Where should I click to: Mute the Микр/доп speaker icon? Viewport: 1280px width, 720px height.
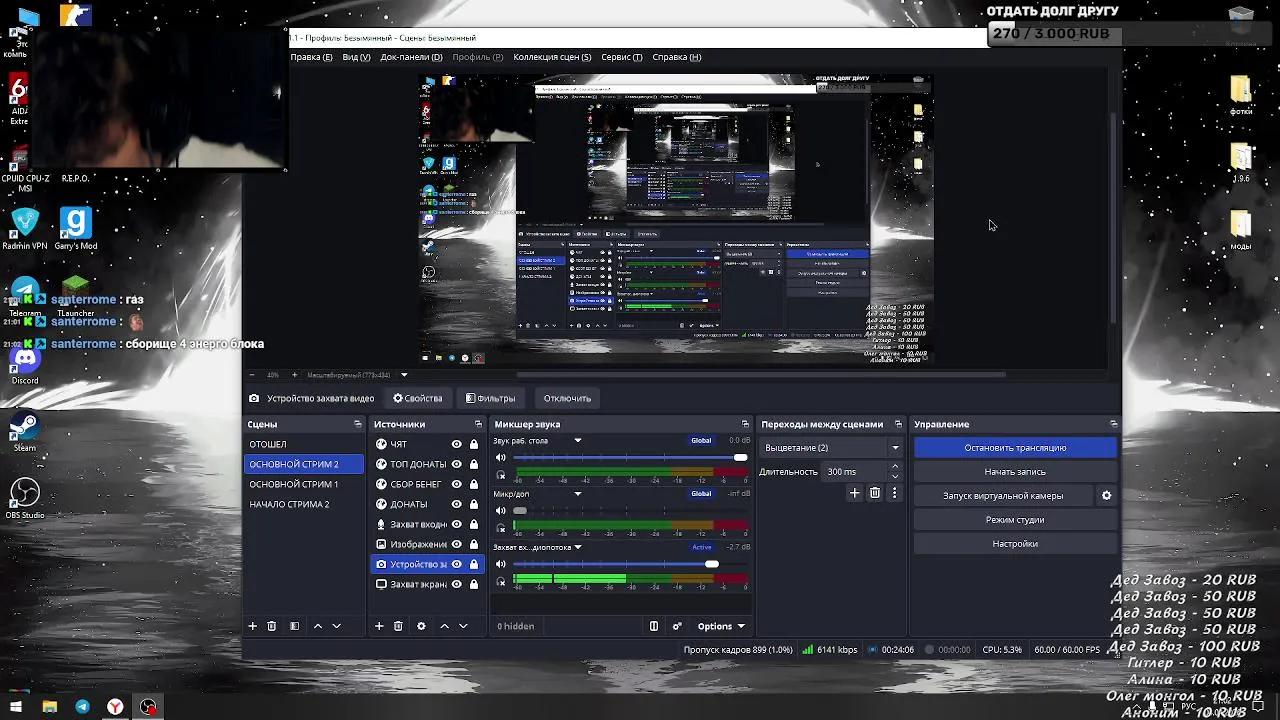501,510
